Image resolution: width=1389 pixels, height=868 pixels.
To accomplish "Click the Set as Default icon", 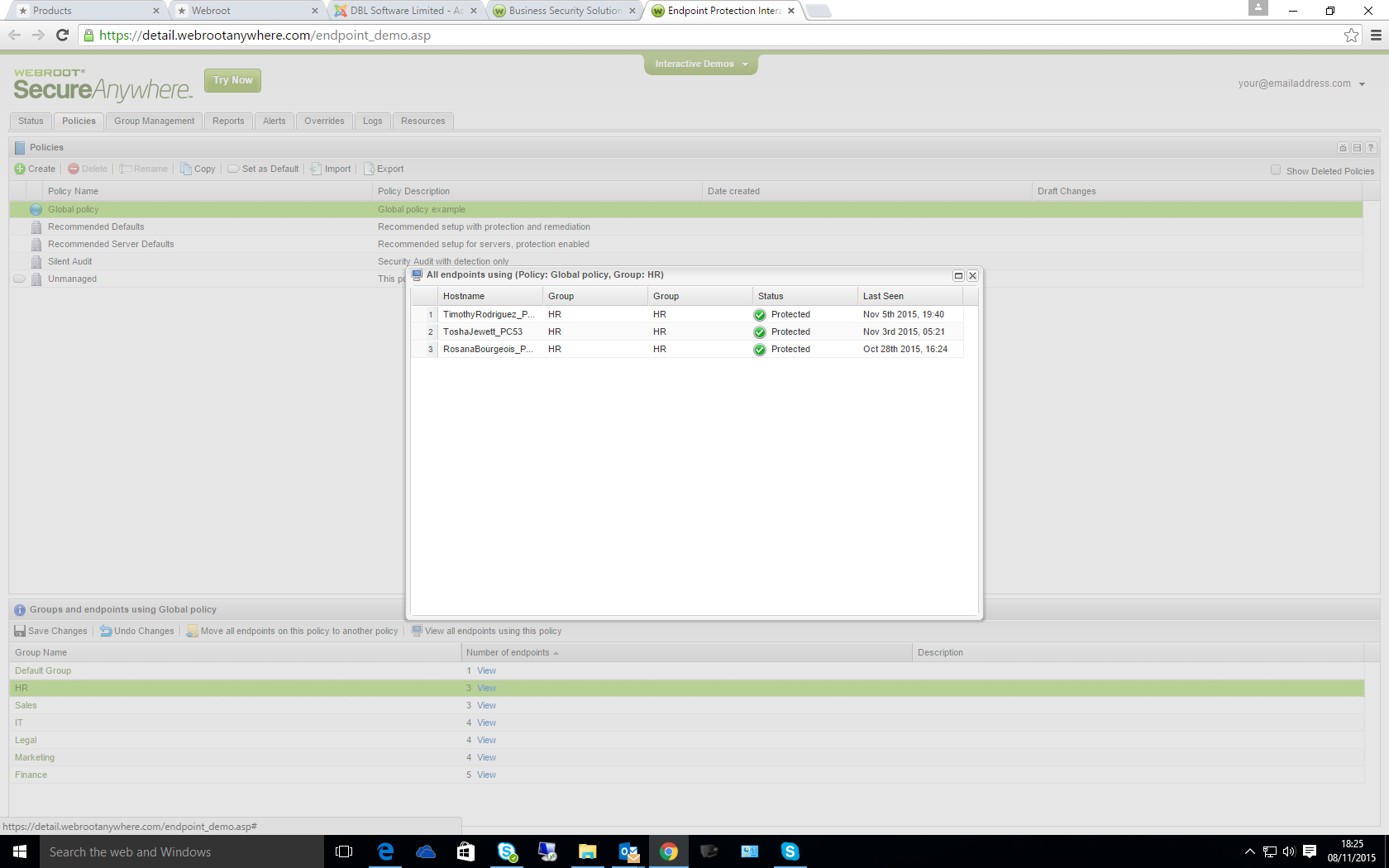I will [x=234, y=169].
